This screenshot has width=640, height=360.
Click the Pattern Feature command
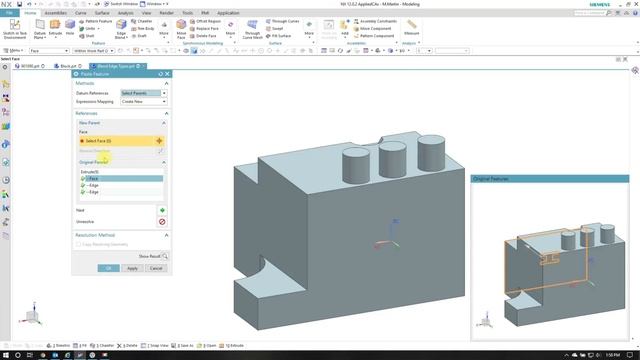[x=96, y=21]
